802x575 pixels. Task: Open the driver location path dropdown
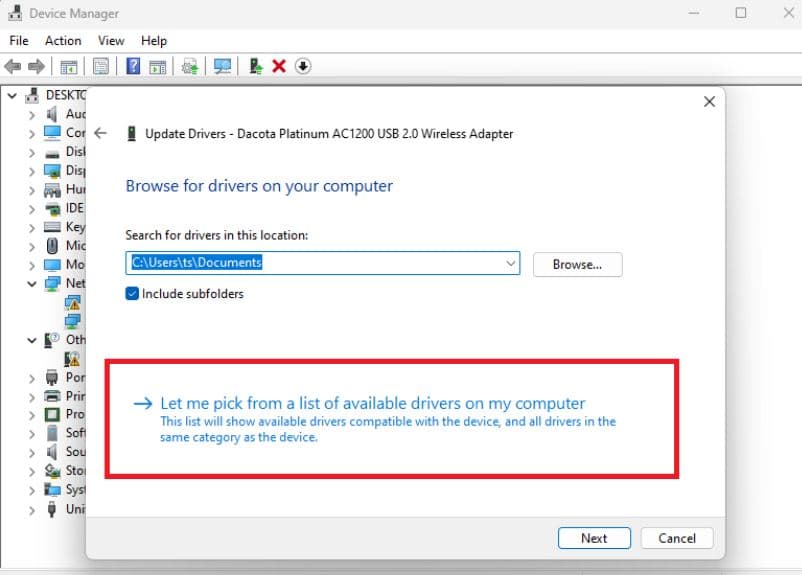click(x=511, y=263)
